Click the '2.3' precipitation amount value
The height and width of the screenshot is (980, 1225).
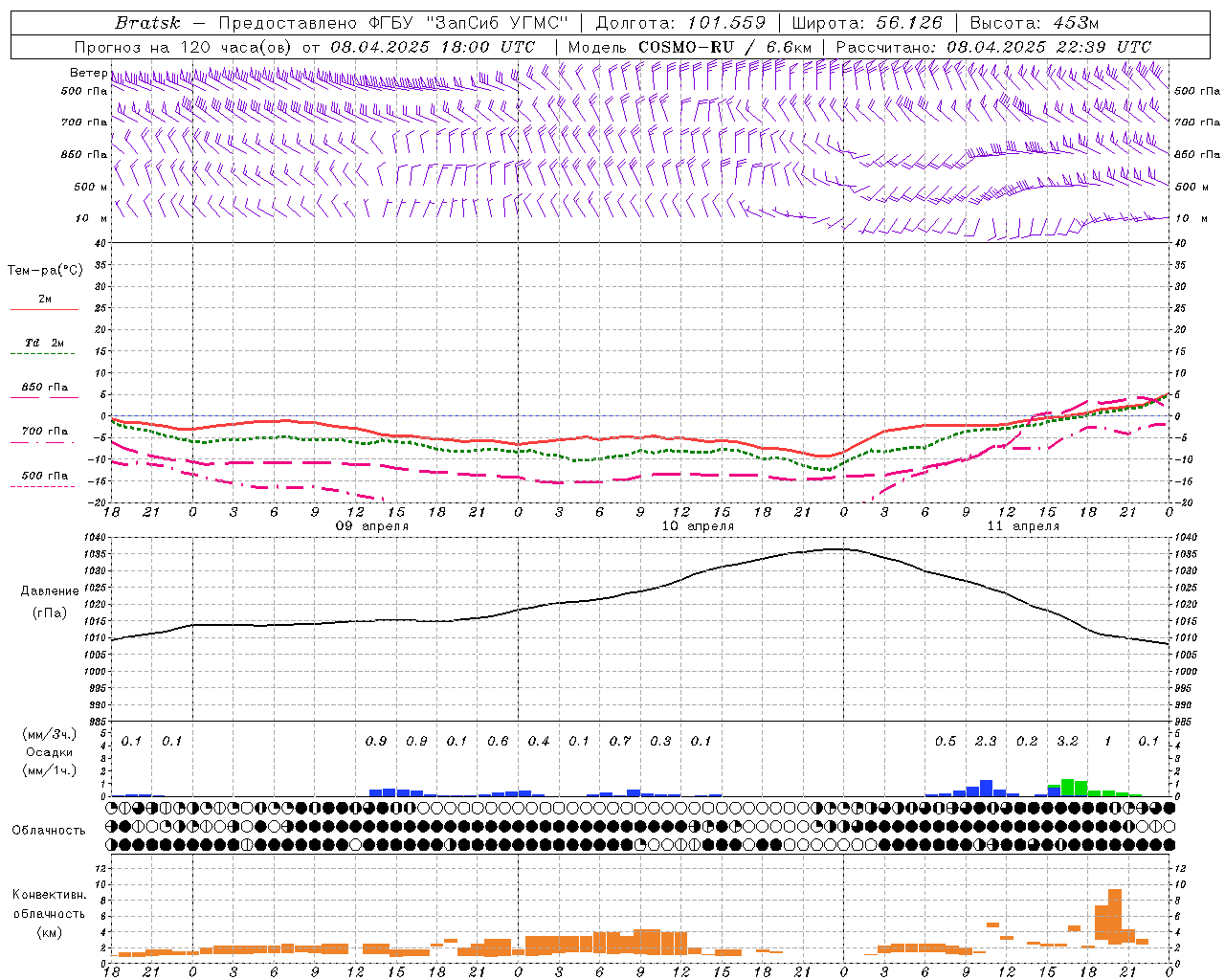[986, 742]
